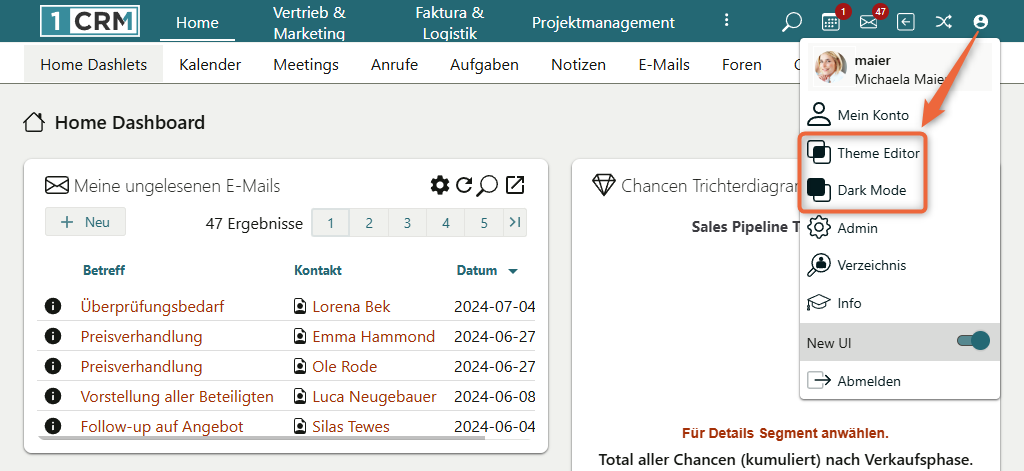Open calendar notifications icon with badge
The height and width of the screenshot is (471, 1024).
tap(831, 22)
